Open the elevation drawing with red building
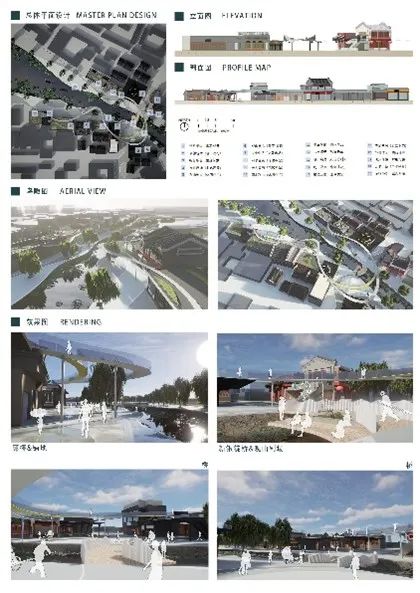This screenshot has height=593, width=420. (x=294, y=39)
